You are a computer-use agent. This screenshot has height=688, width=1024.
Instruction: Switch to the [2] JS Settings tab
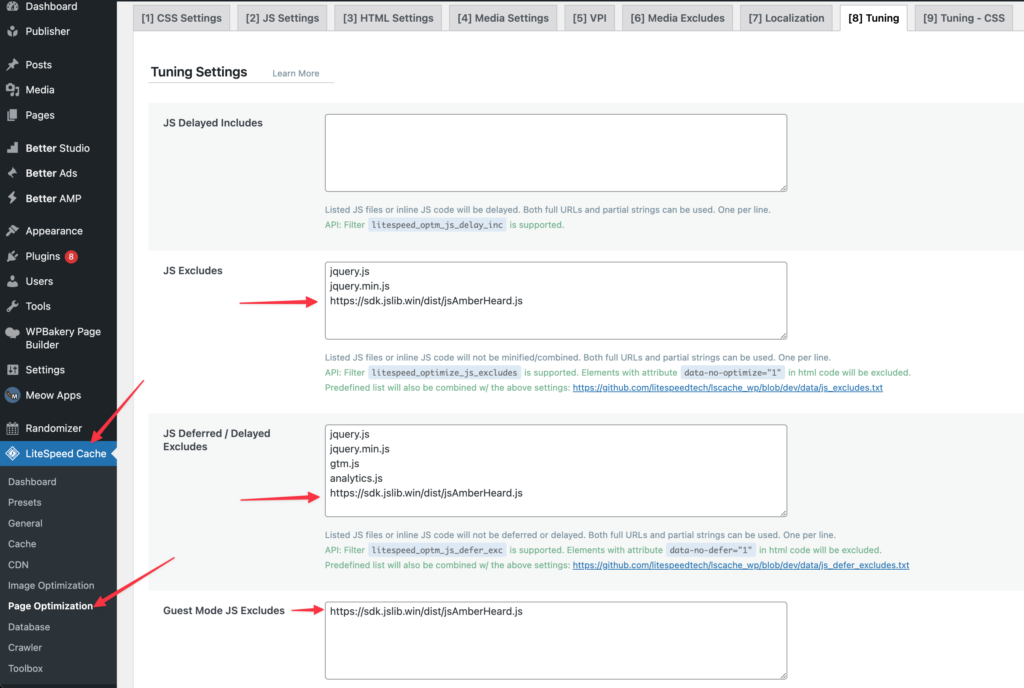pos(282,18)
